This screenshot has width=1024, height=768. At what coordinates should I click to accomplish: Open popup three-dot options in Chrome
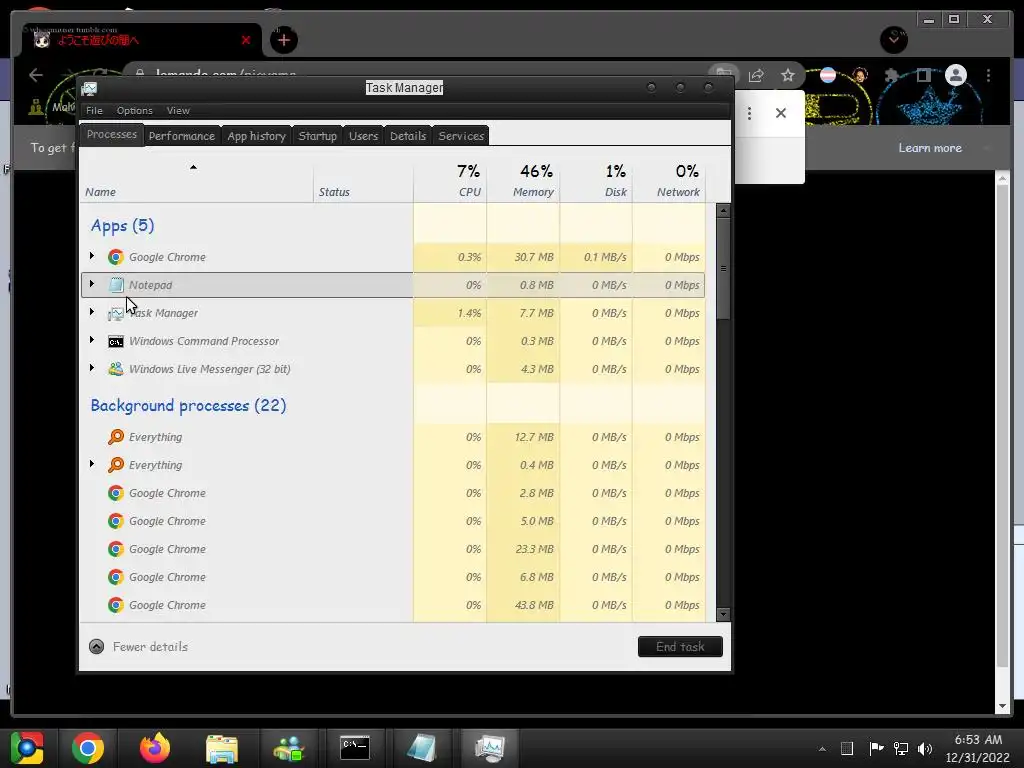point(749,113)
